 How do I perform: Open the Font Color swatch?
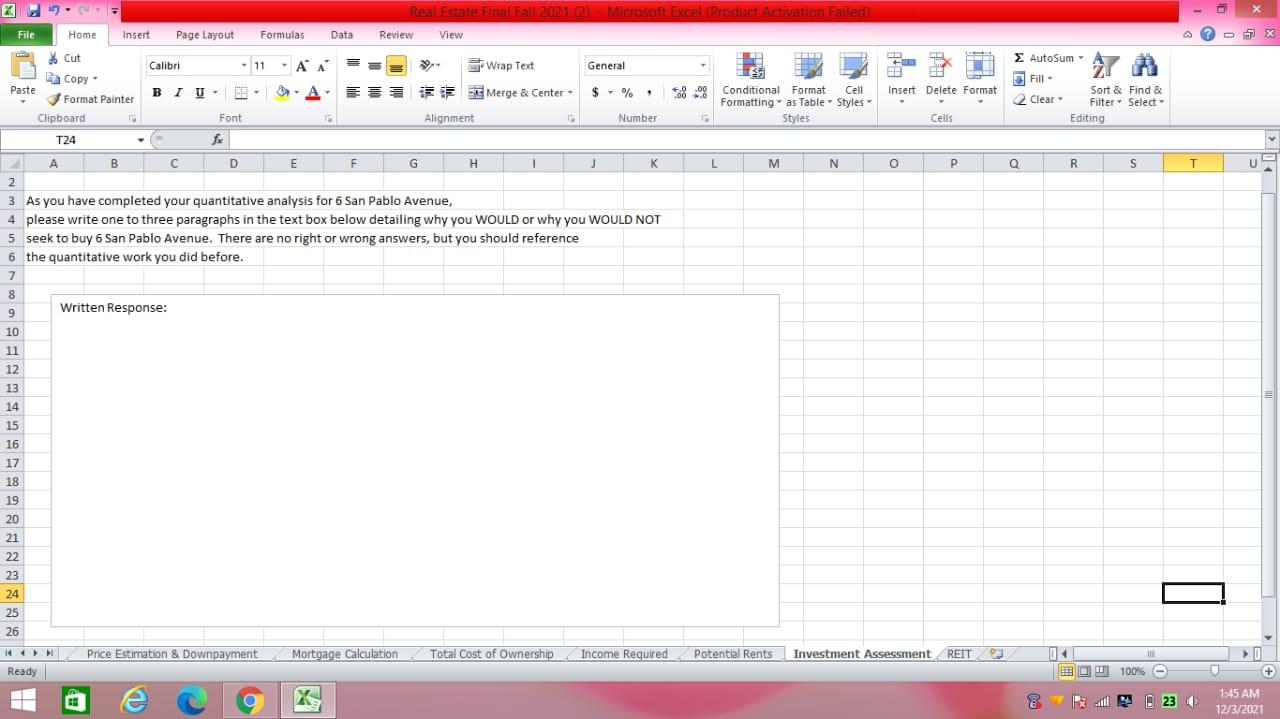tap(311, 92)
